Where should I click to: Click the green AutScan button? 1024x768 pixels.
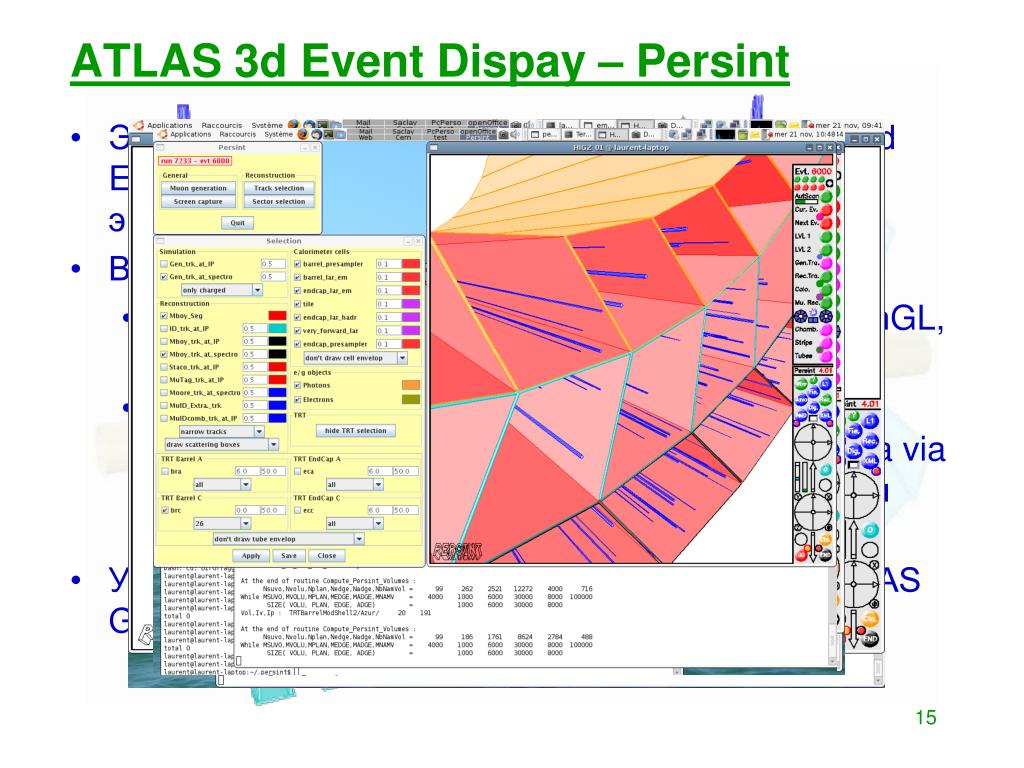[x=826, y=196]
